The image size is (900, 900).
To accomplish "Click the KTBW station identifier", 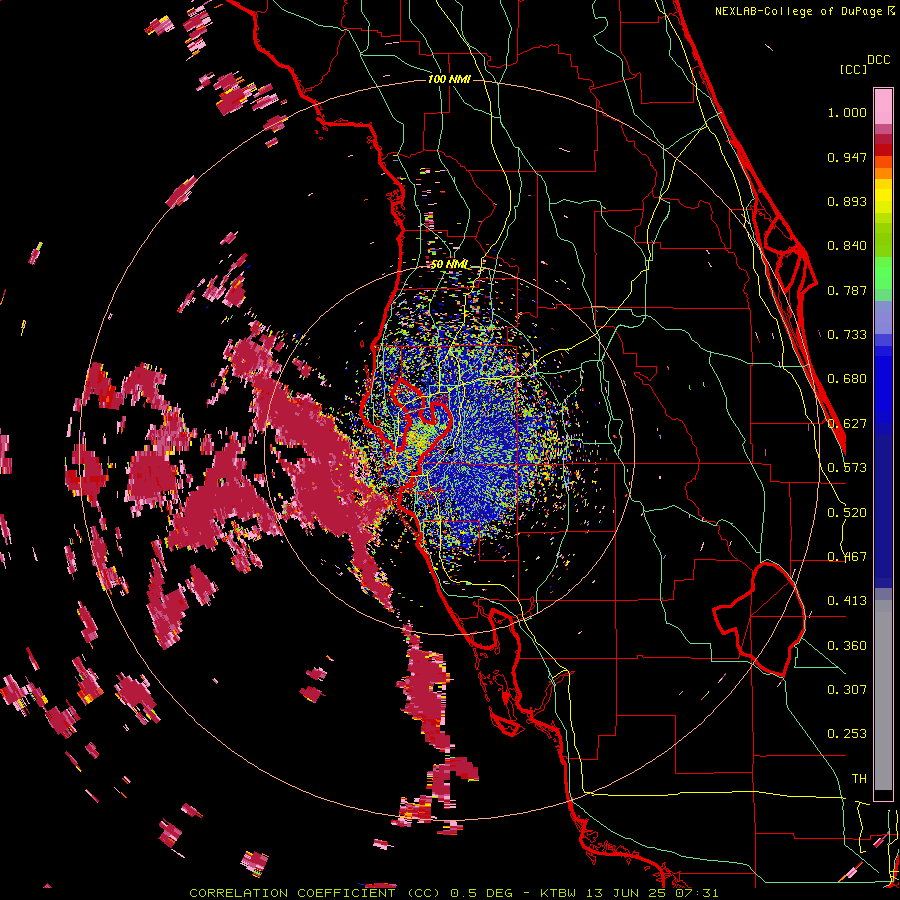I will [560, 893].
